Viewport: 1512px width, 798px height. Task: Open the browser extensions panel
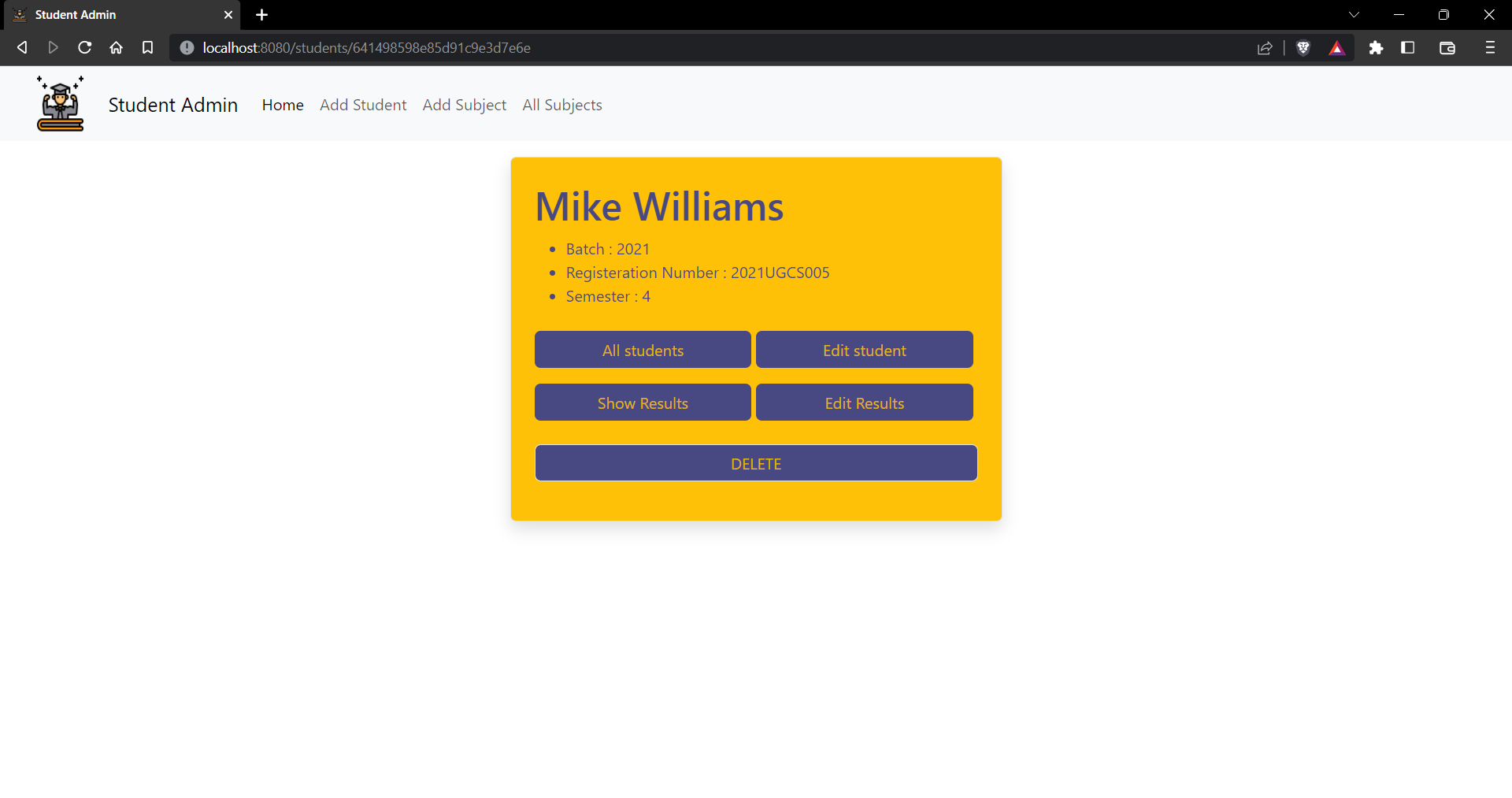(x=1377, y=48)
